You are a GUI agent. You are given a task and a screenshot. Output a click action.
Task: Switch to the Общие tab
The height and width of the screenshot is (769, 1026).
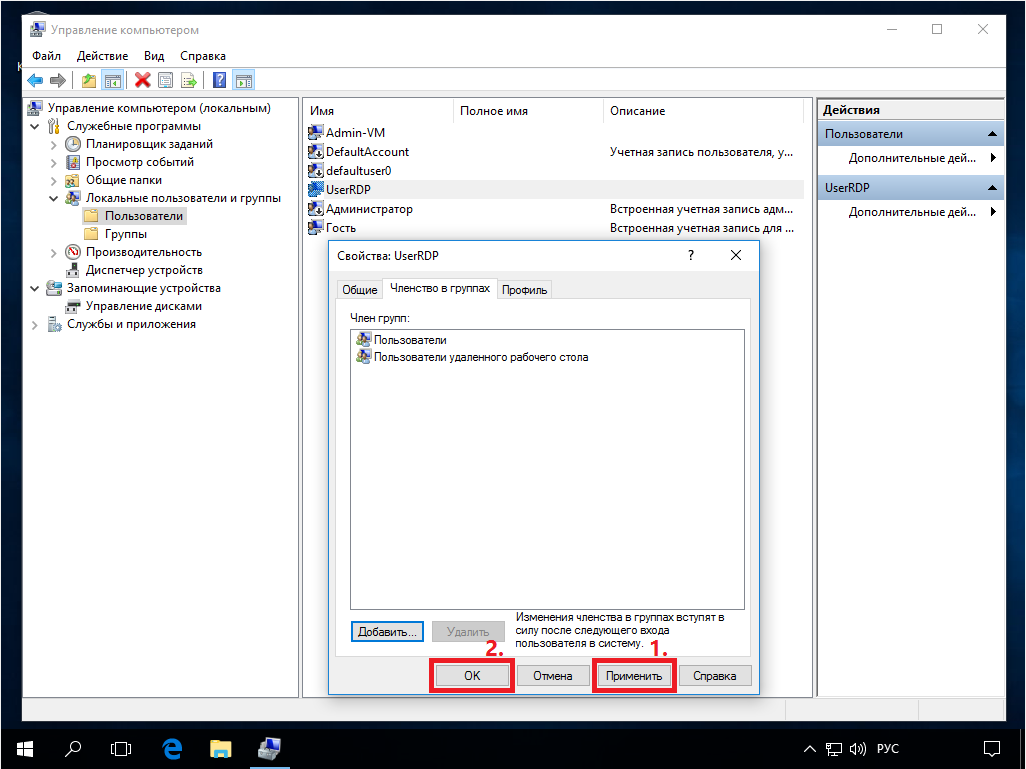[x=359, y=289]
